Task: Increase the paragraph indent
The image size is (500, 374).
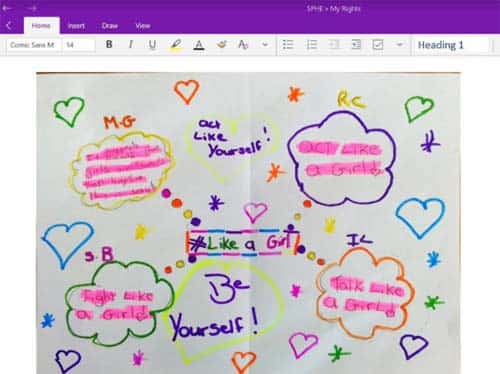Action: [x=356, y=45]
